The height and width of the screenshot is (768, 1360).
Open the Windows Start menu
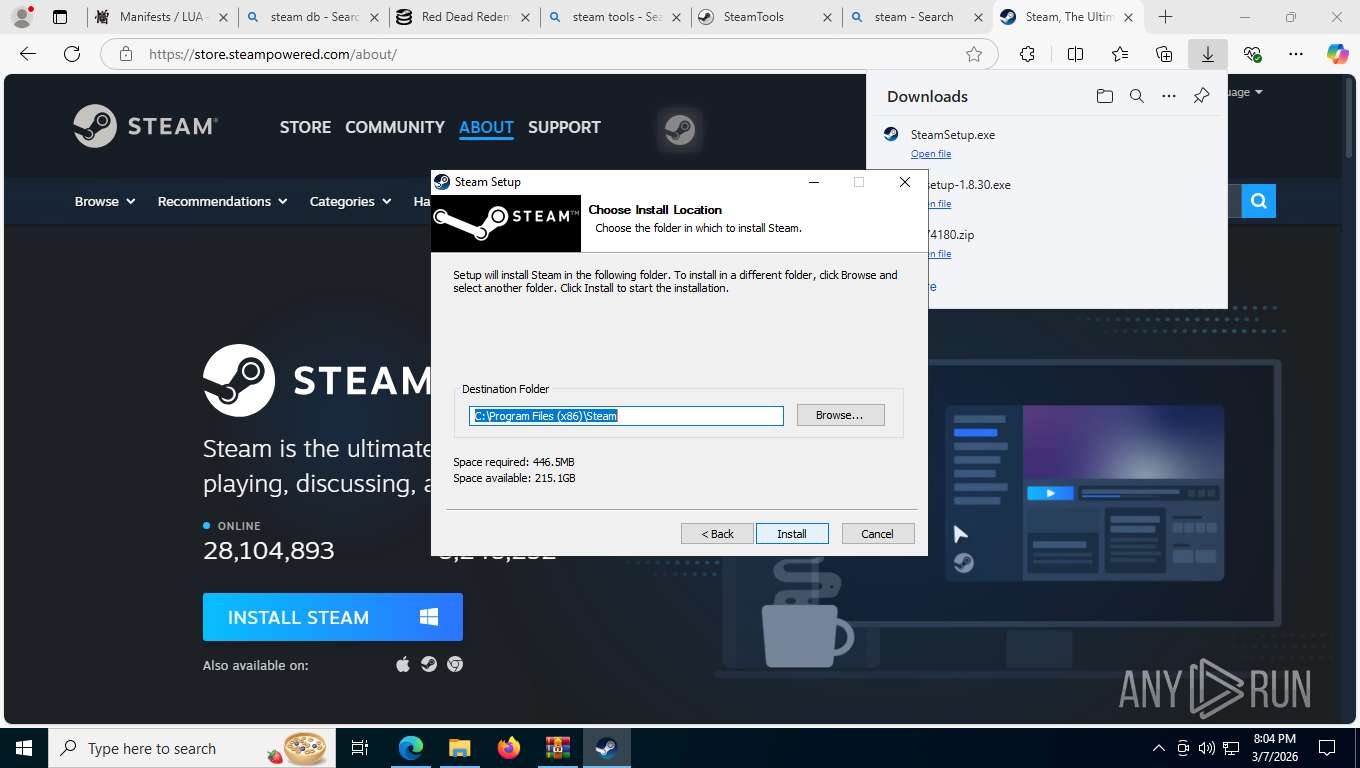point(24,748)
